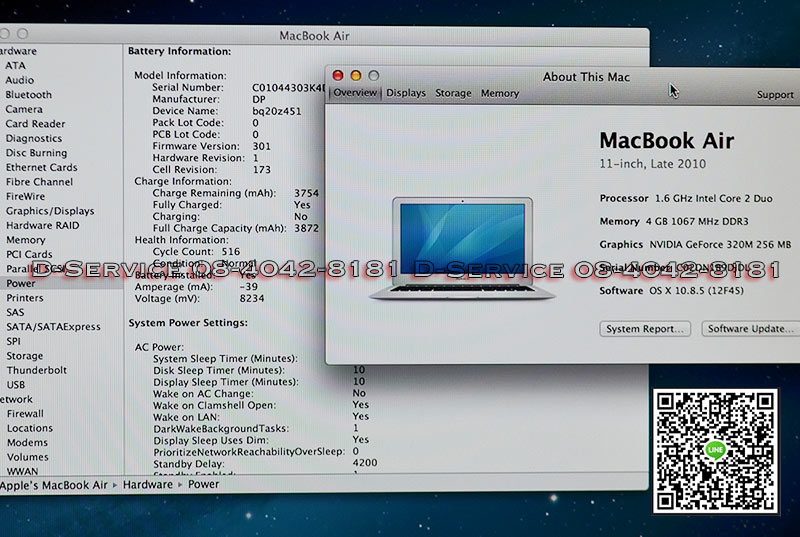Switch to the Storage tab
Screen dimensions: 800x537
point(453,93)
